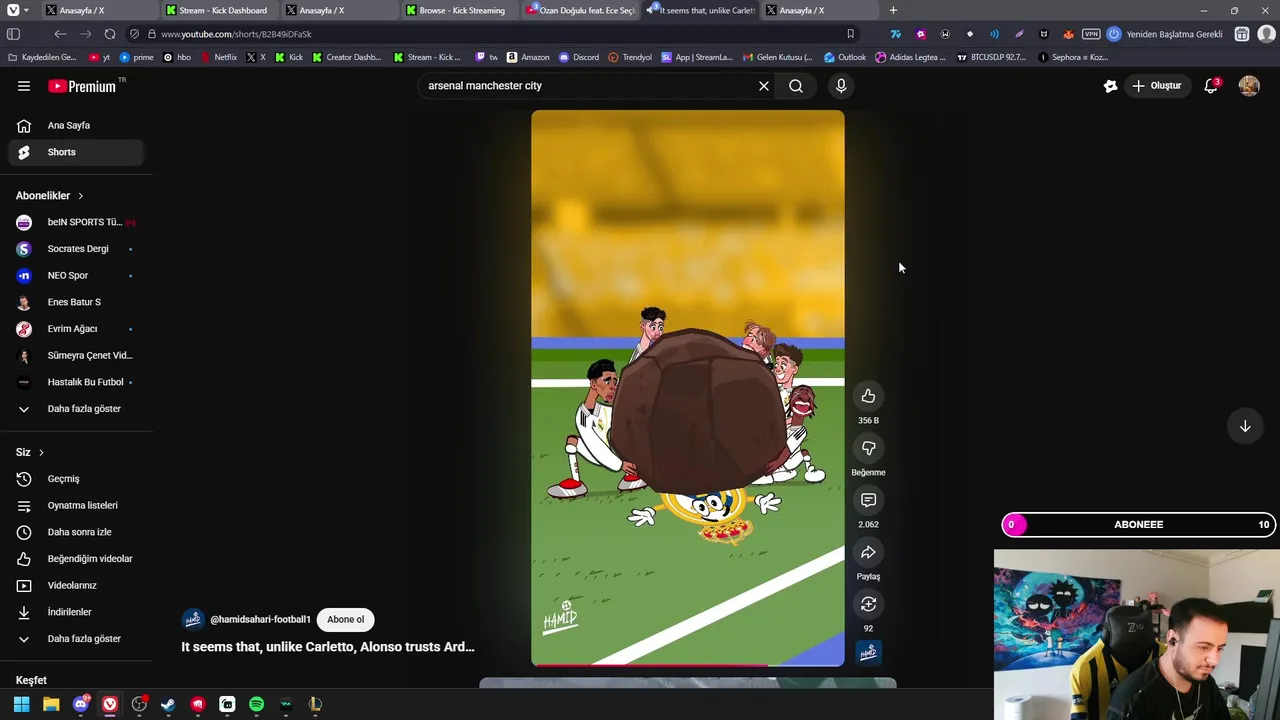Open a new browser tab

[893, 10]
